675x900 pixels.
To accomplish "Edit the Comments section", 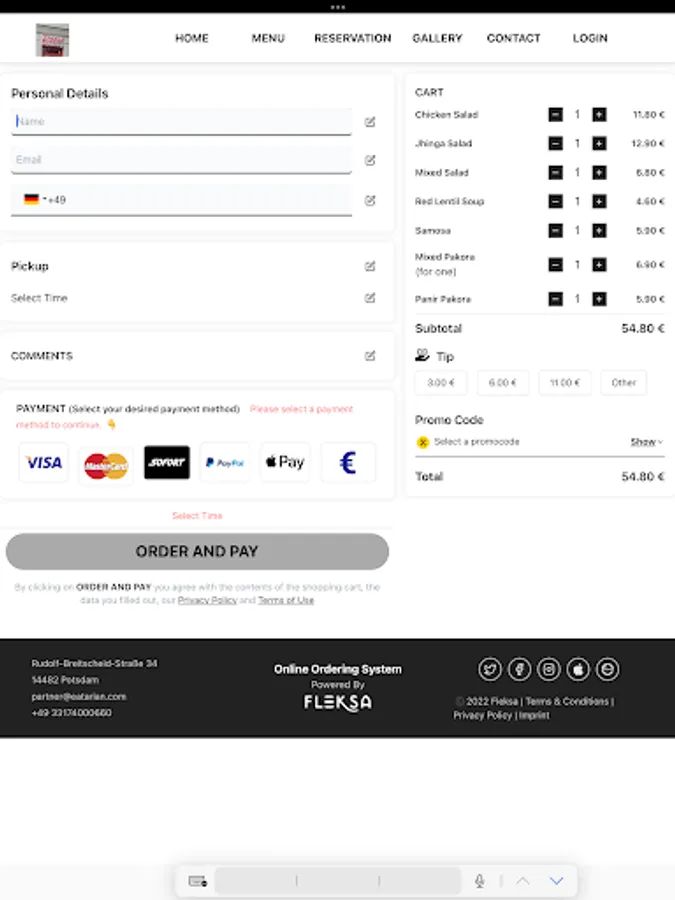I will pyautogui.click(x=370, y=356).
